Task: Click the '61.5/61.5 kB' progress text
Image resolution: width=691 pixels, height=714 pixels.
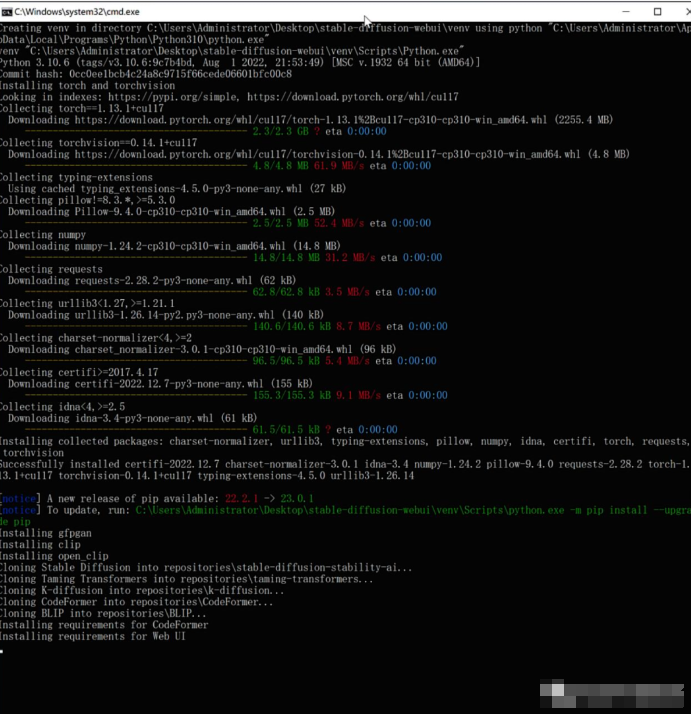Action: pos(286,429)
